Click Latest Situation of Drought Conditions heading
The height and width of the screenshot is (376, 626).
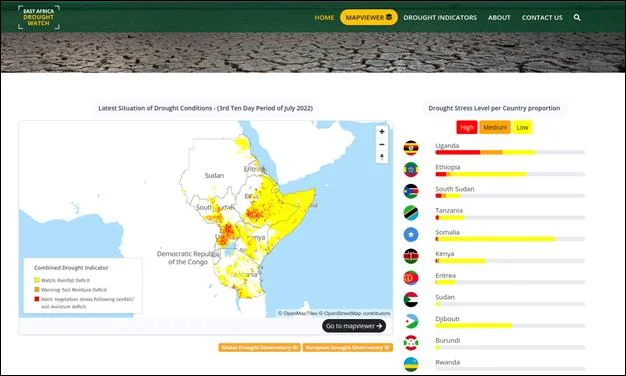coord(206,108)
